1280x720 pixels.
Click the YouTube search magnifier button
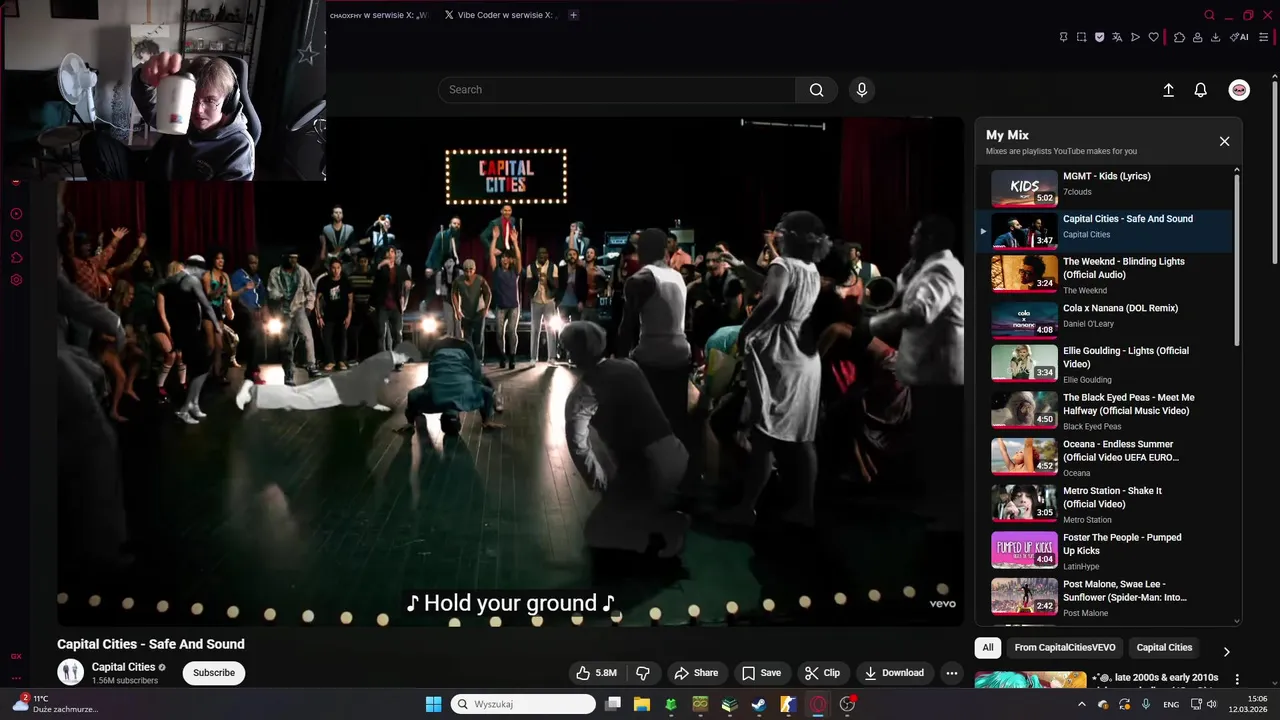pyautogui.click(x=817, y=90)
